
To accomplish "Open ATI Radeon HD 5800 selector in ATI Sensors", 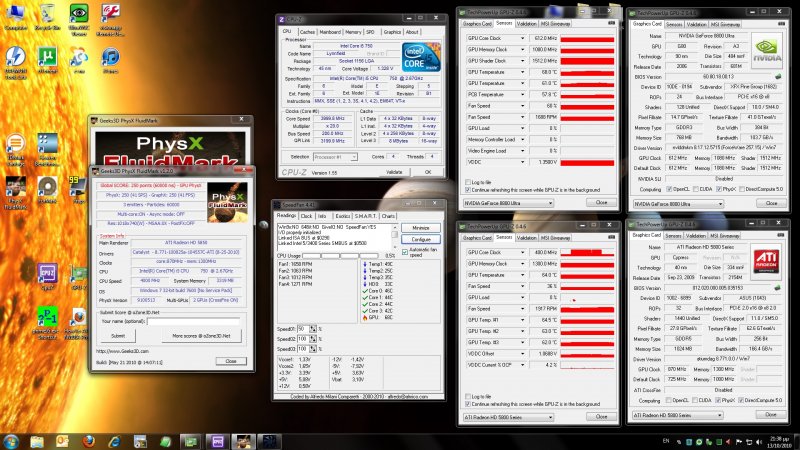I will coord(508,417).
